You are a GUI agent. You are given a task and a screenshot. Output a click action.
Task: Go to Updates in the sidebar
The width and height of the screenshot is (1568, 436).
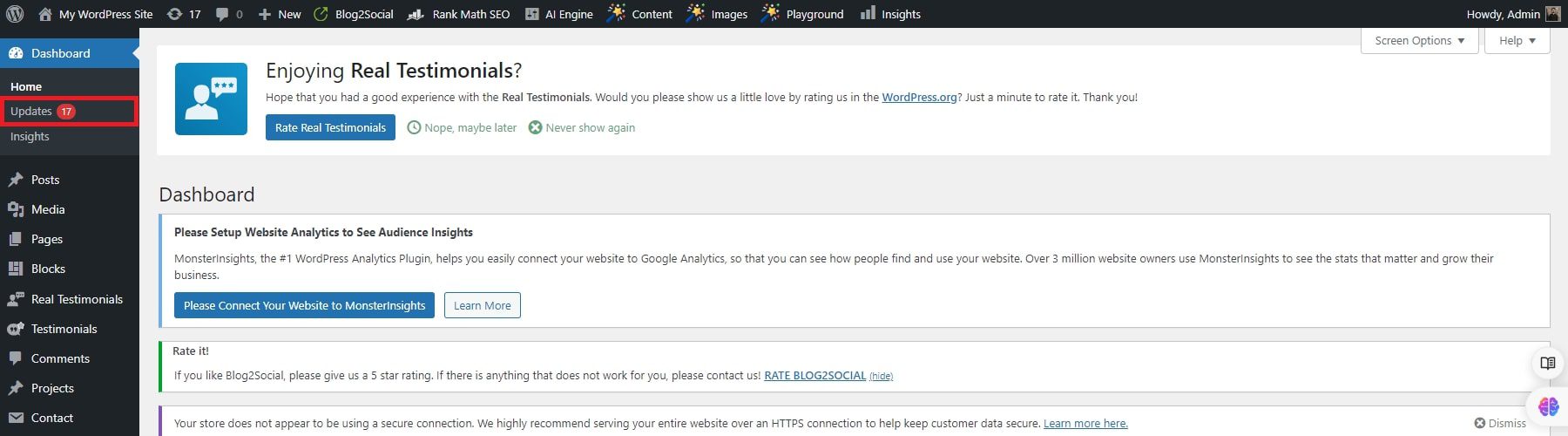(x=32, y=112)
